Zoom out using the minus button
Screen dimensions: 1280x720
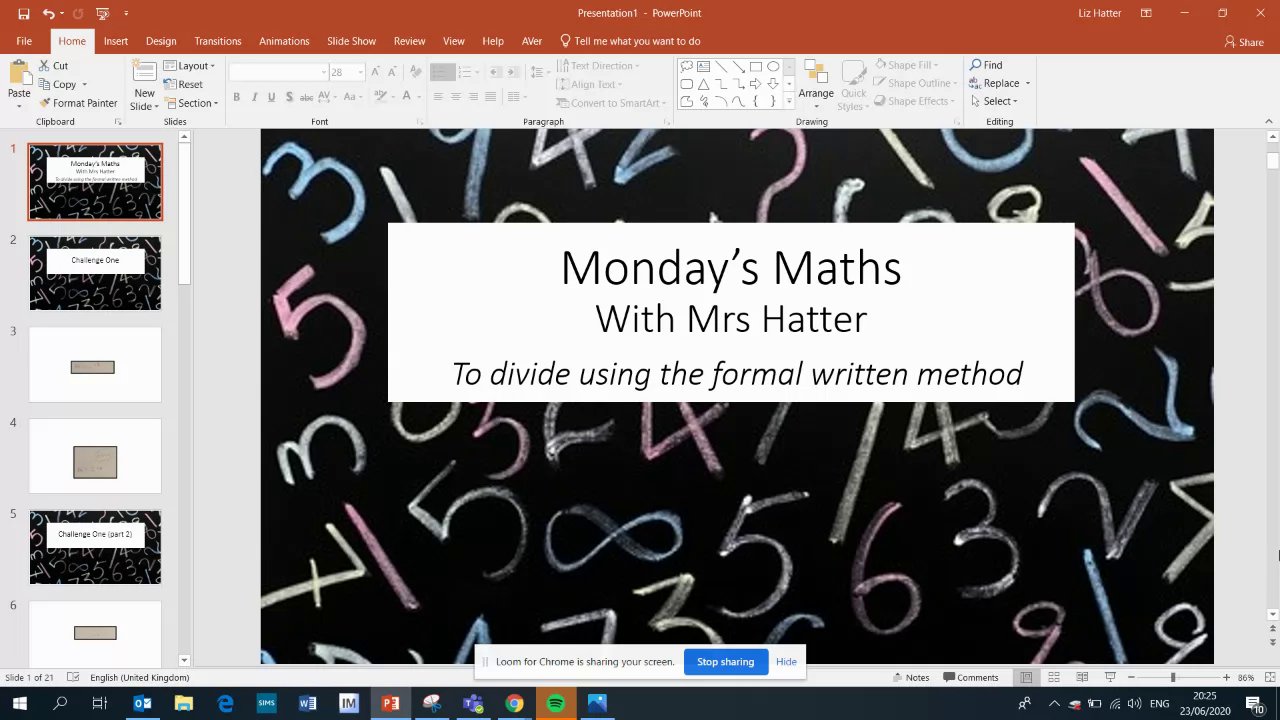point(1131,677)
